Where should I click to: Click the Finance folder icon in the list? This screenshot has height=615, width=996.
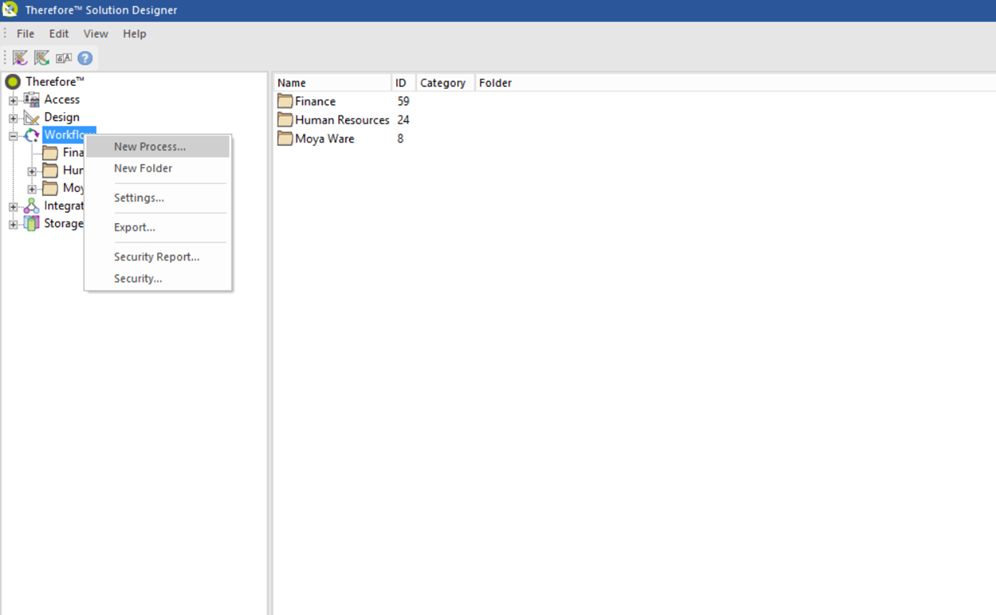tap(285, 101)
